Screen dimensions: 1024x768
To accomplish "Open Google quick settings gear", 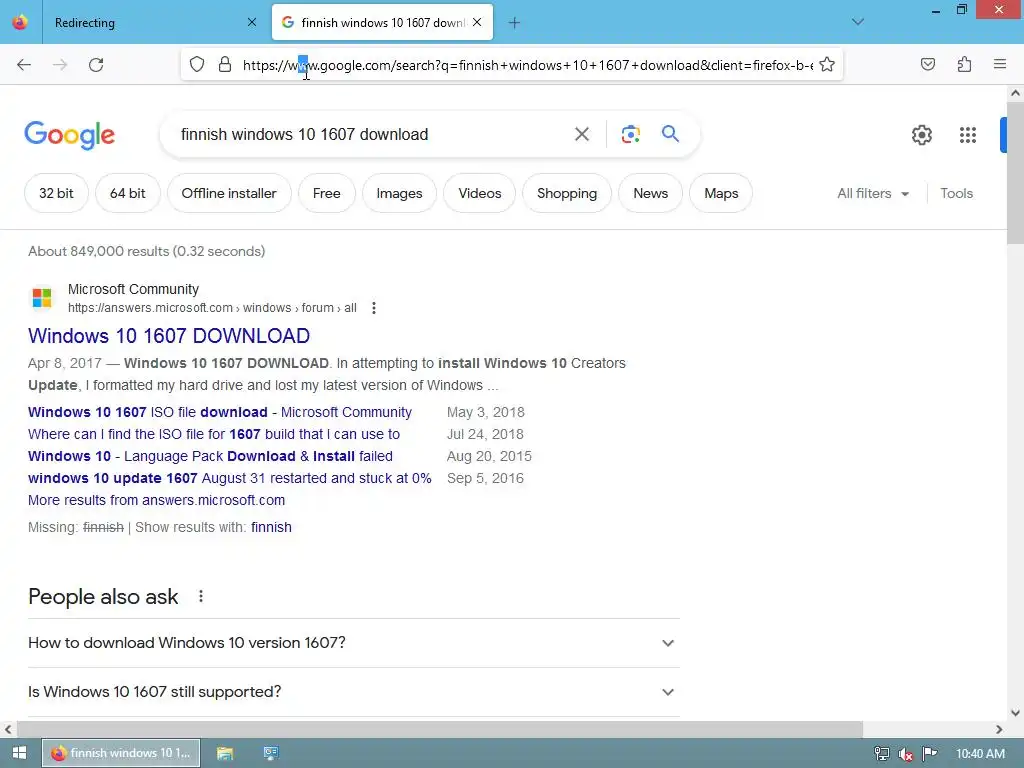I will [x=921, y=135].
